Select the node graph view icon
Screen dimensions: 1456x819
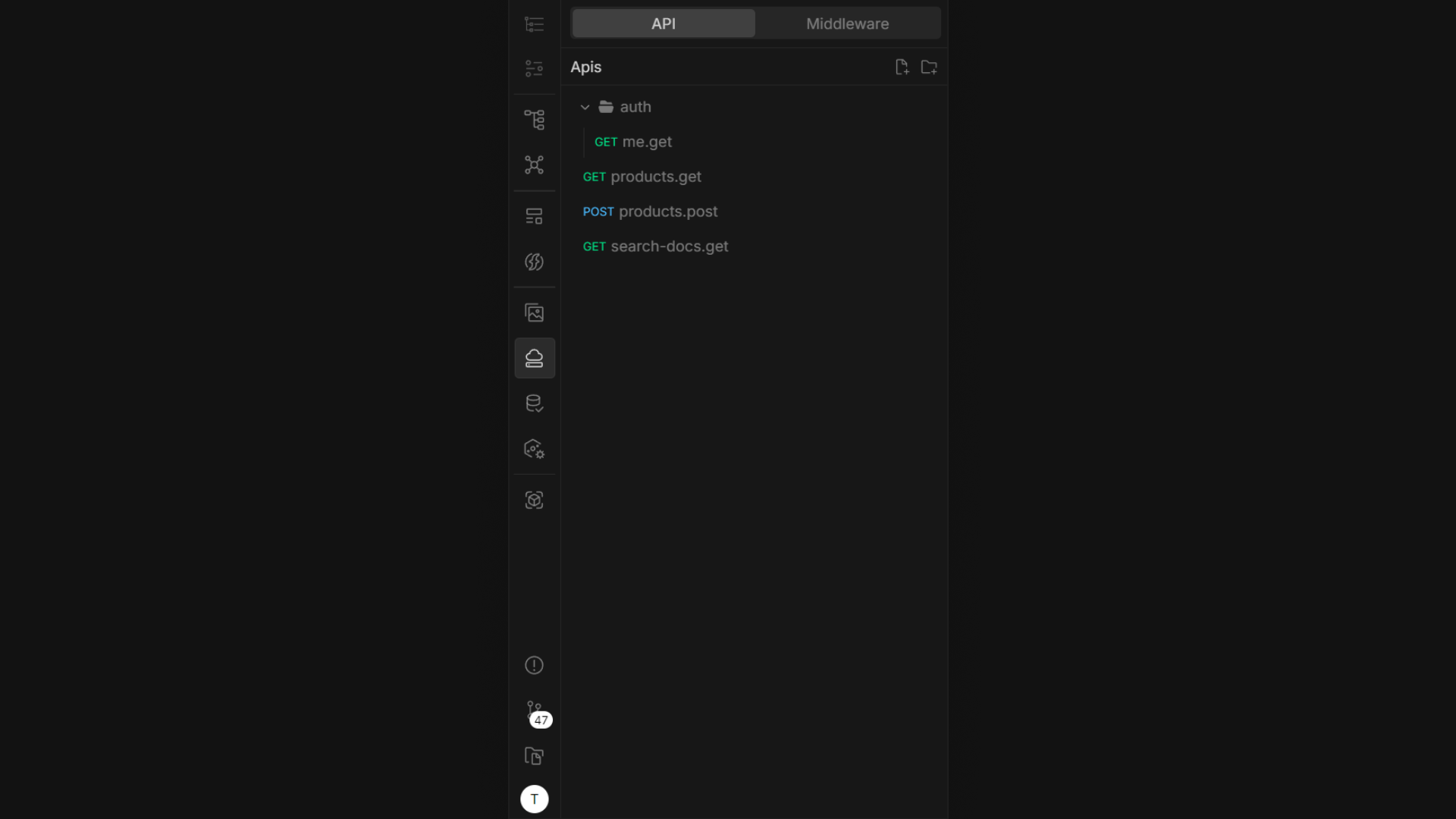[x=535, y=165]
